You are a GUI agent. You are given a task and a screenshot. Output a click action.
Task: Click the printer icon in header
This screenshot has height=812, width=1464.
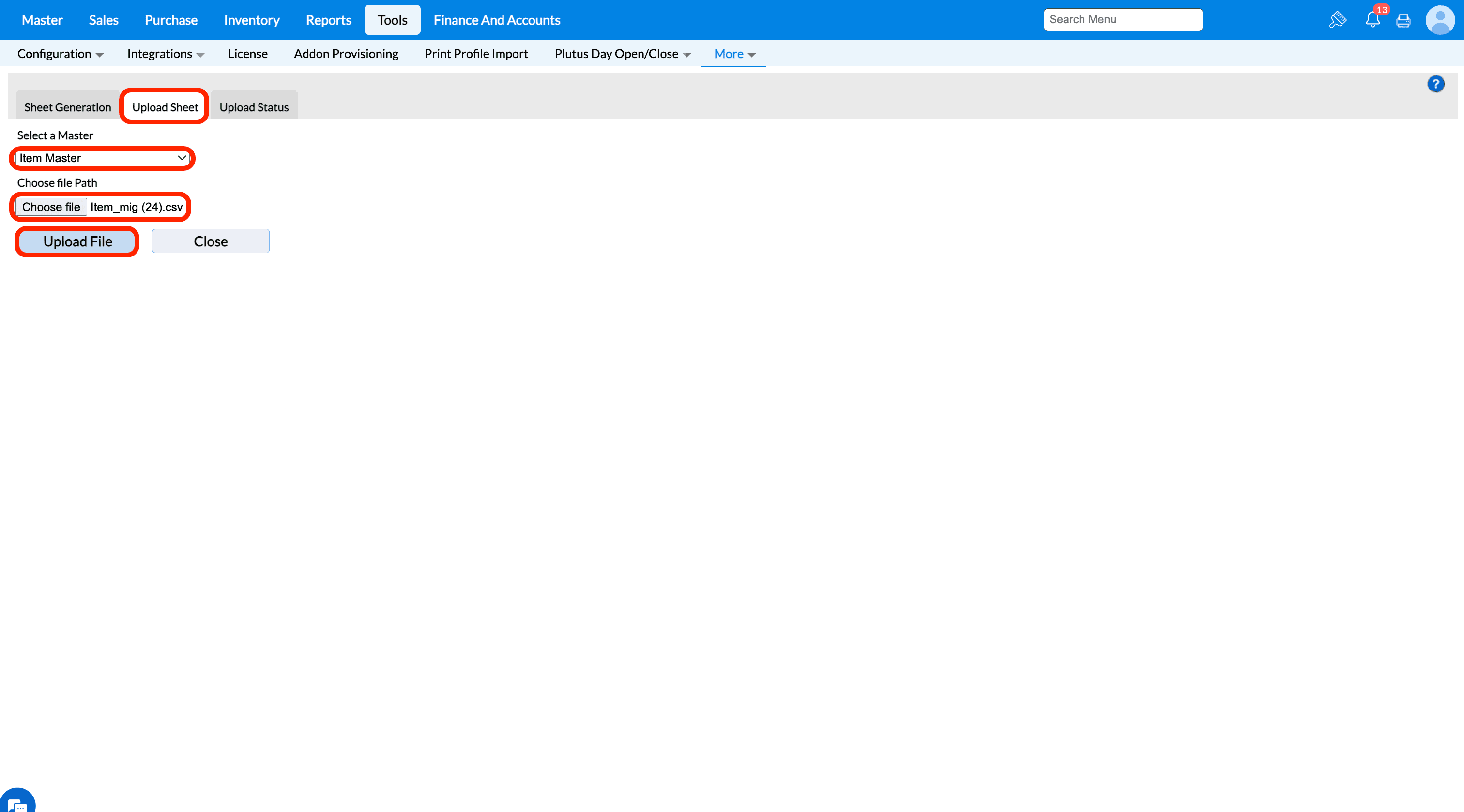[x=1403, y=20]
